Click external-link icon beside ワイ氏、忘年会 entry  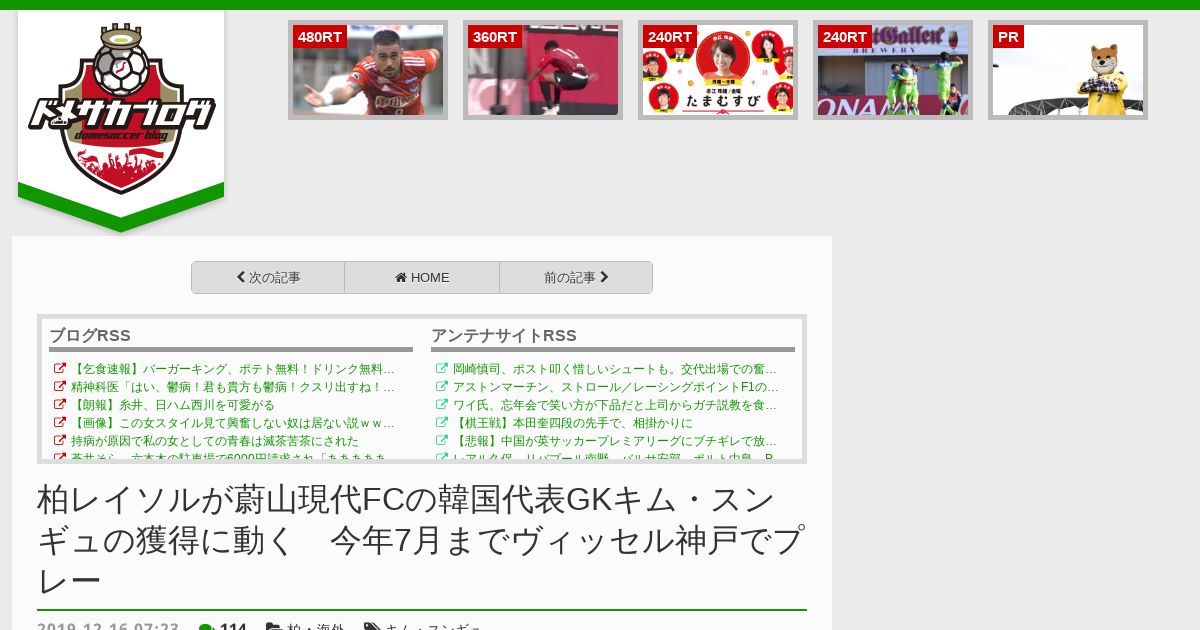click(442, 405)
